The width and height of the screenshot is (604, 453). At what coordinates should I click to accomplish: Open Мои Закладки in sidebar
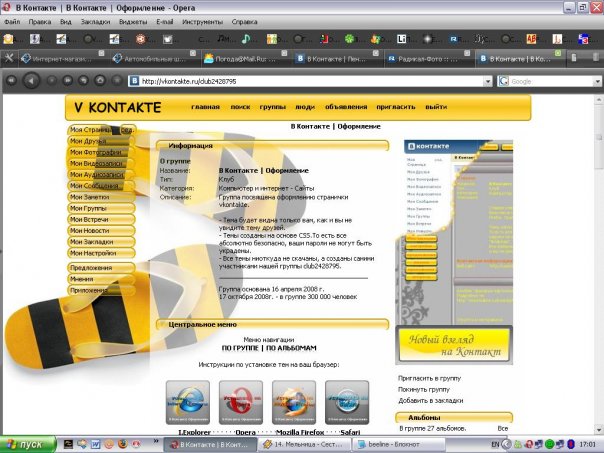[101, 242]
